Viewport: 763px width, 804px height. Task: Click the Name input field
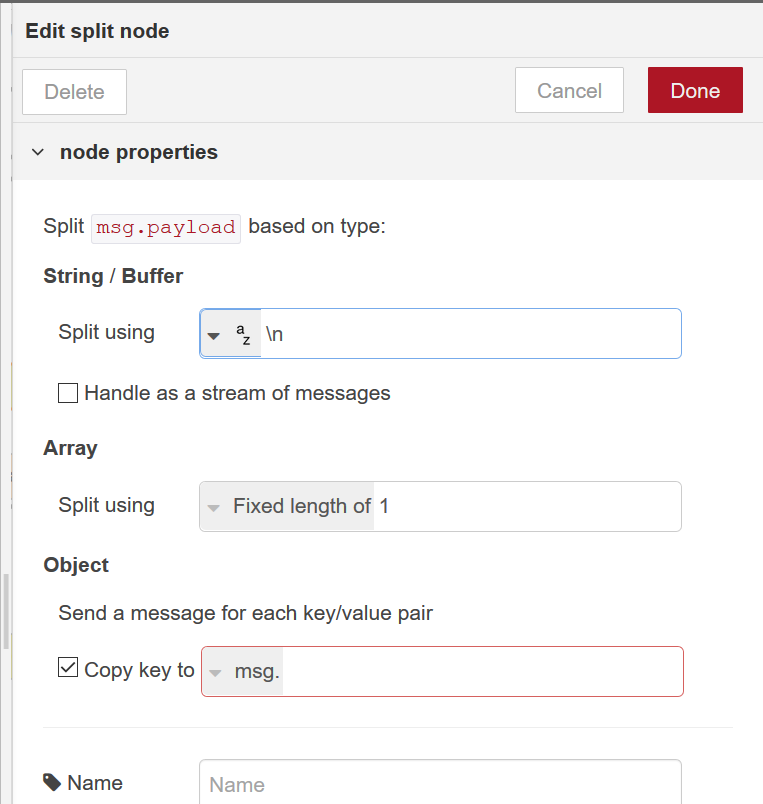point(440,783)
